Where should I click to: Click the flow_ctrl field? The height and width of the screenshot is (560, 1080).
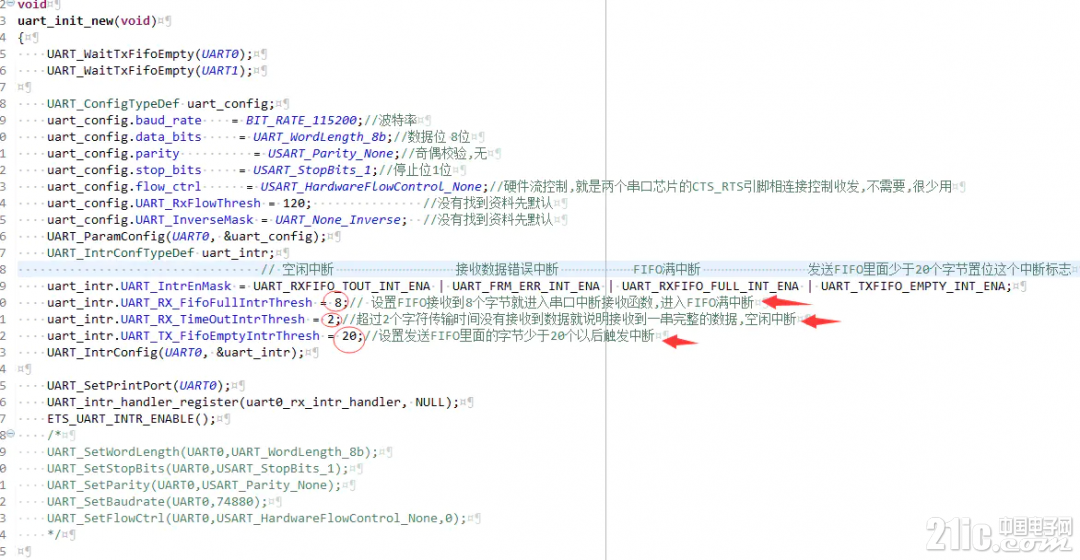[168, 186]
